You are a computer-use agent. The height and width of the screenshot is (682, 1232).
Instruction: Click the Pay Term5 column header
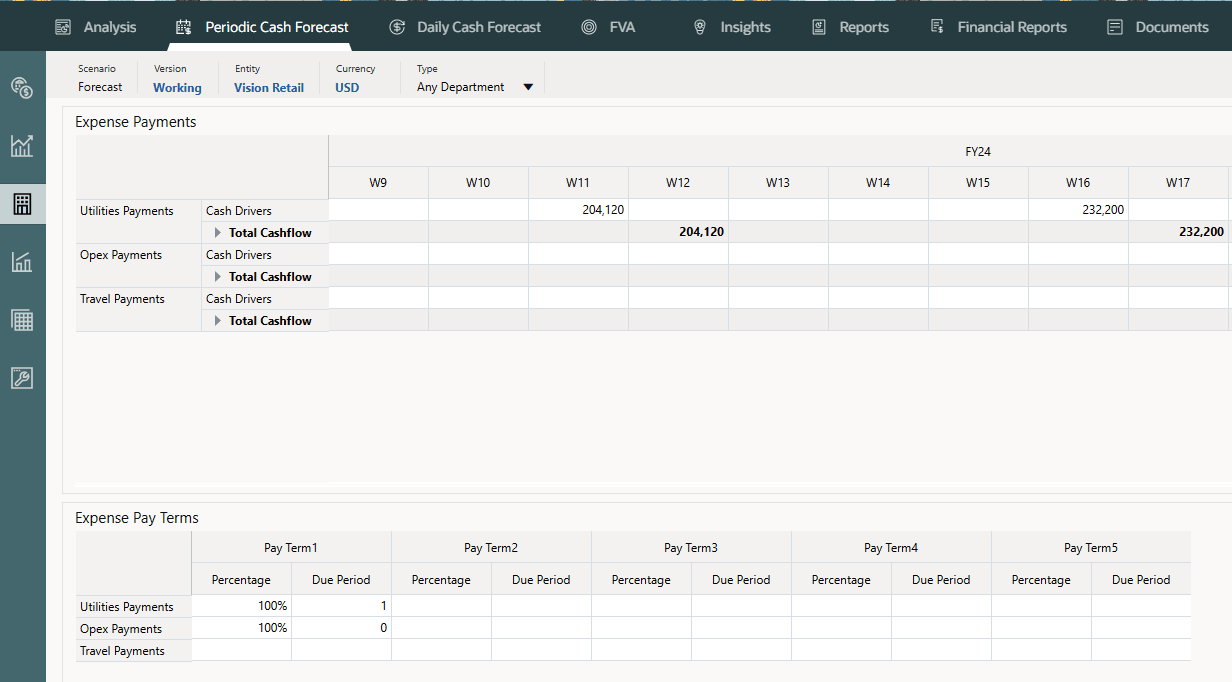click(1091, 548)
